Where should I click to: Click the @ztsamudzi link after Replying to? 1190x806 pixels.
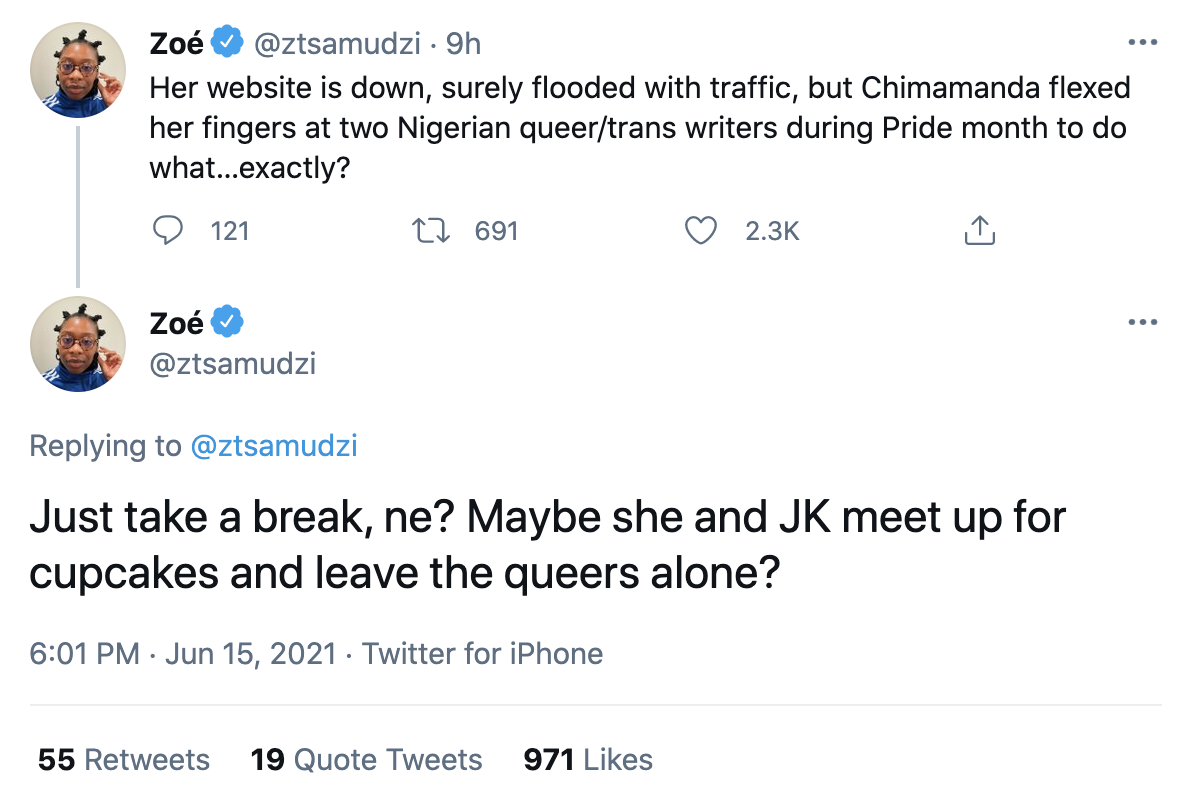click(274, 446)
